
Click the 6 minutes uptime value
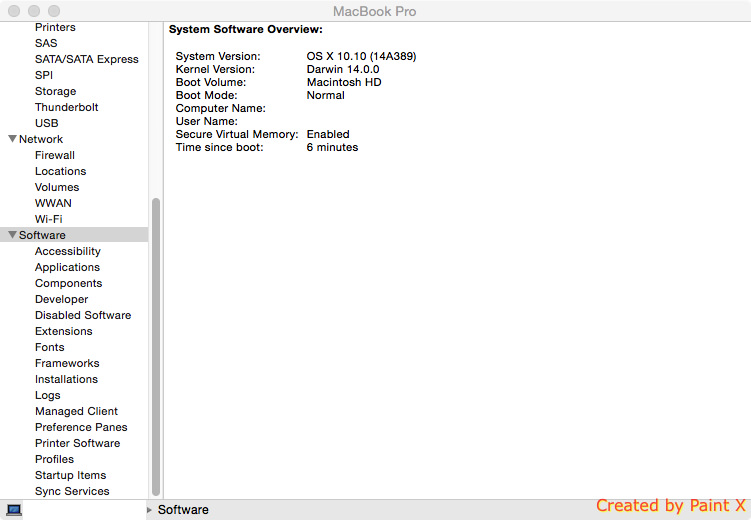pyautogui.click(x=332, y=147)
